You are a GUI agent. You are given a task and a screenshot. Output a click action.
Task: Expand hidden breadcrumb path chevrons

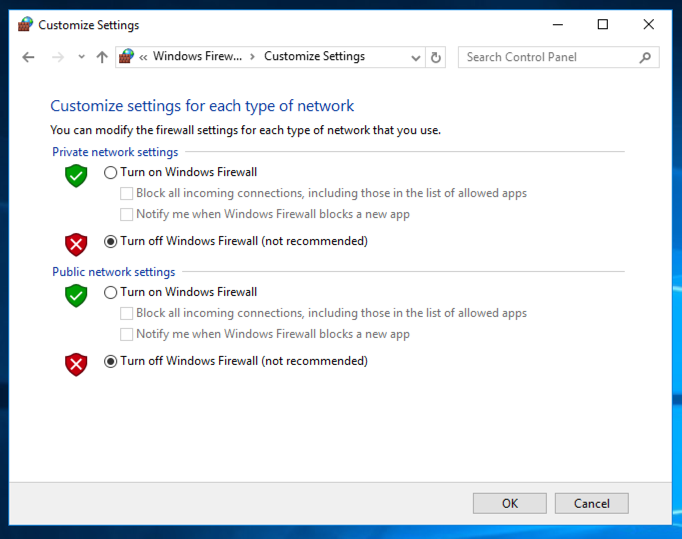point(144,57)
